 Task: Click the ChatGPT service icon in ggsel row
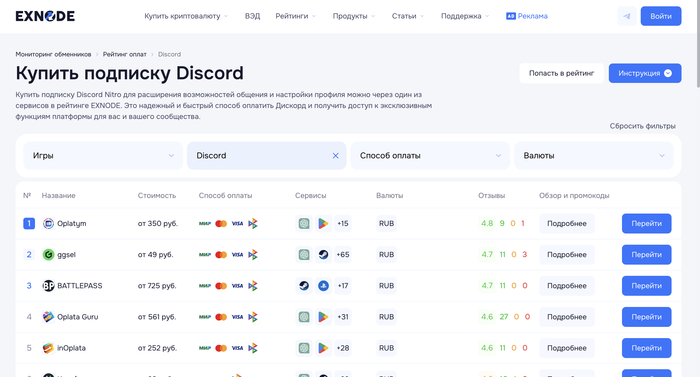pyautogui.click(x=304, y=255)
